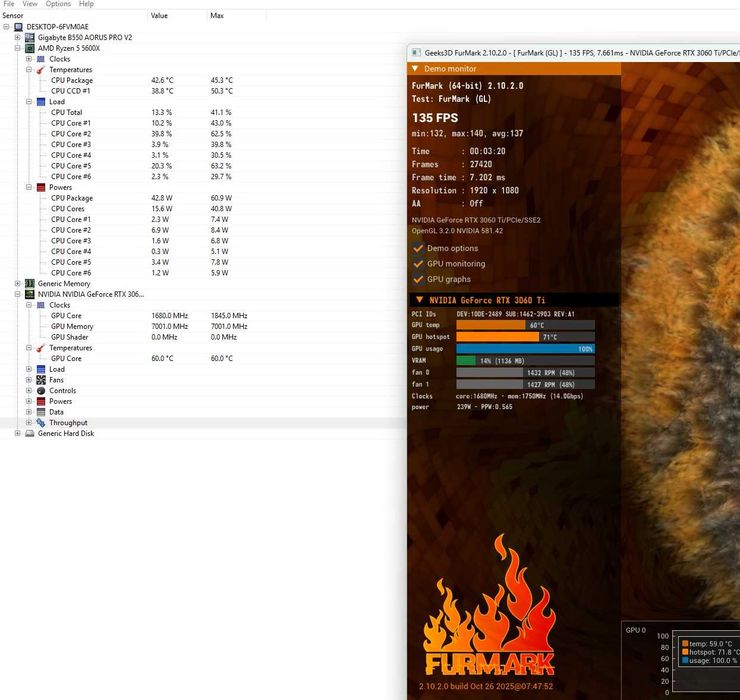The width and height of the screenshot is (740, 700).
Task: Select the GPU Shader clock row
Action: [203, 337]
